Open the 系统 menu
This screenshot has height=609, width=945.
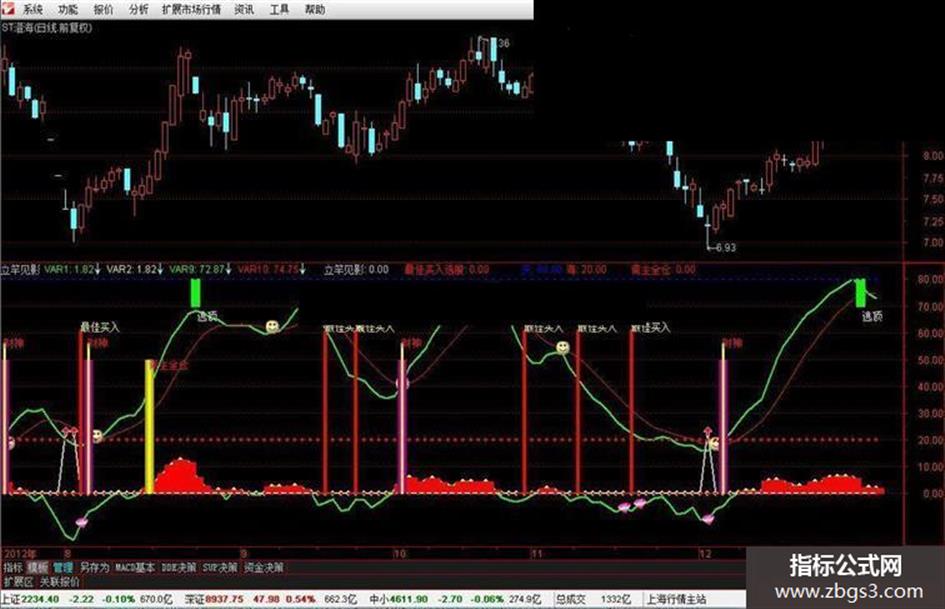coord(33,10)
